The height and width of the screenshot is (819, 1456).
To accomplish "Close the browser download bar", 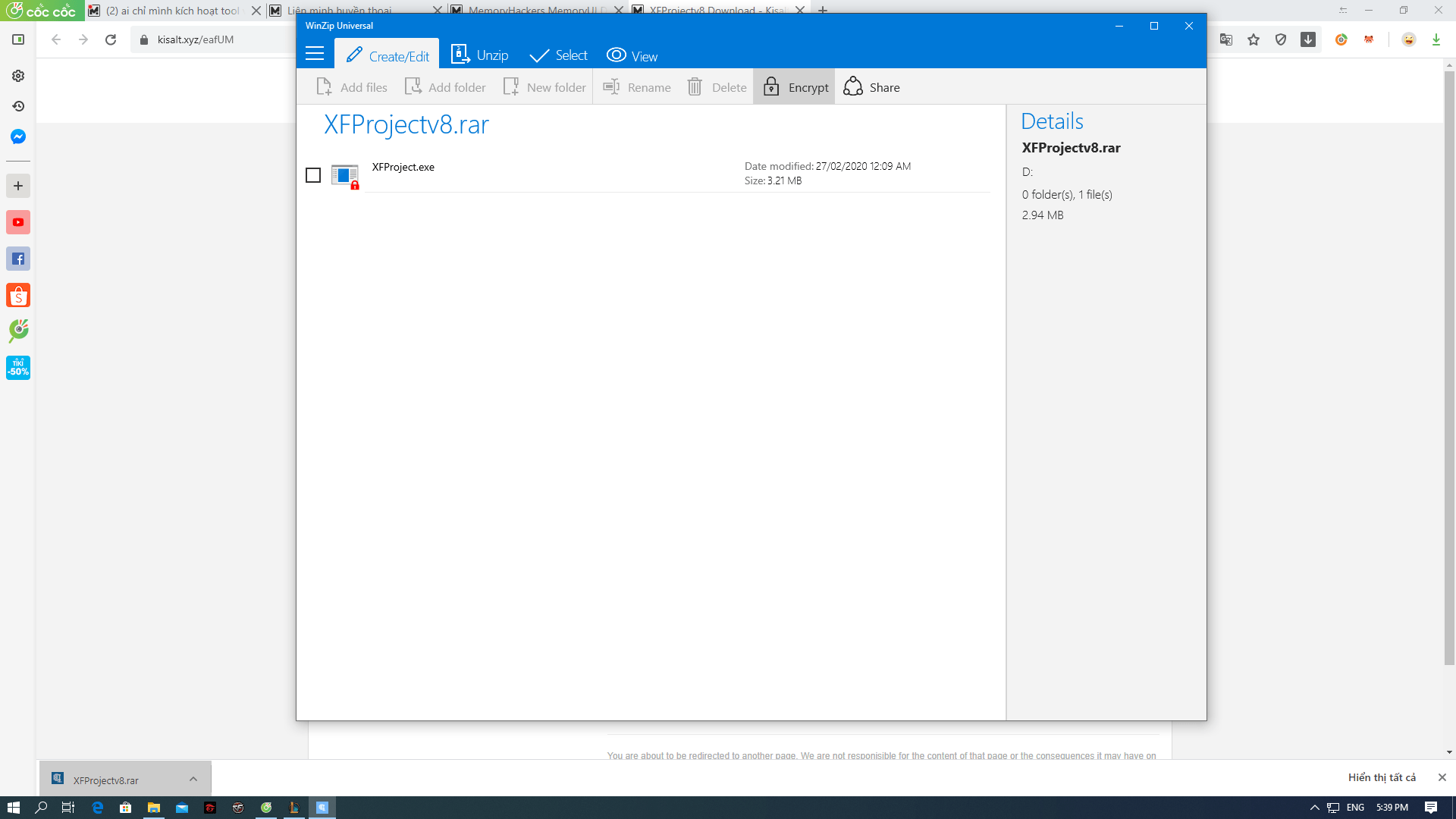I will point(1442,777).
